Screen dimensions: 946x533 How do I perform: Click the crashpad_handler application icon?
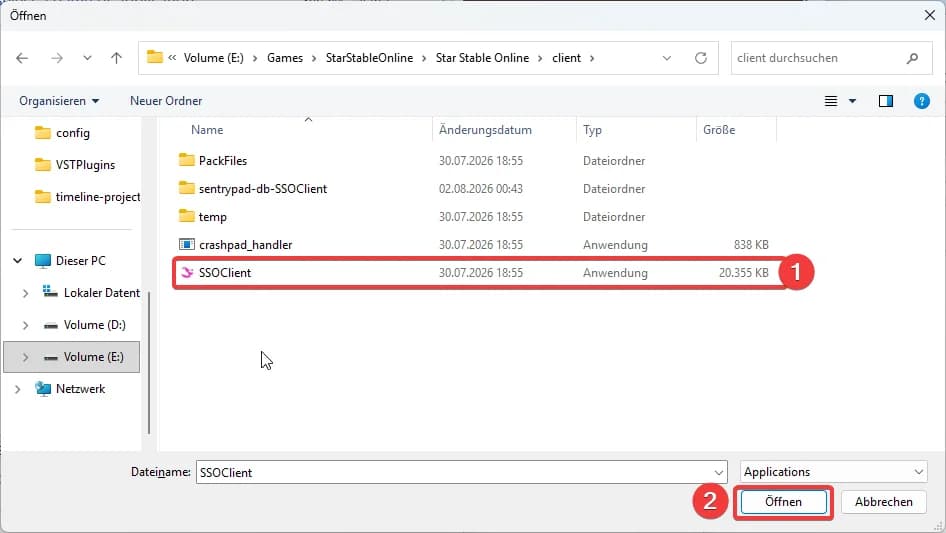pyautogui.click(x=186, y=244)
